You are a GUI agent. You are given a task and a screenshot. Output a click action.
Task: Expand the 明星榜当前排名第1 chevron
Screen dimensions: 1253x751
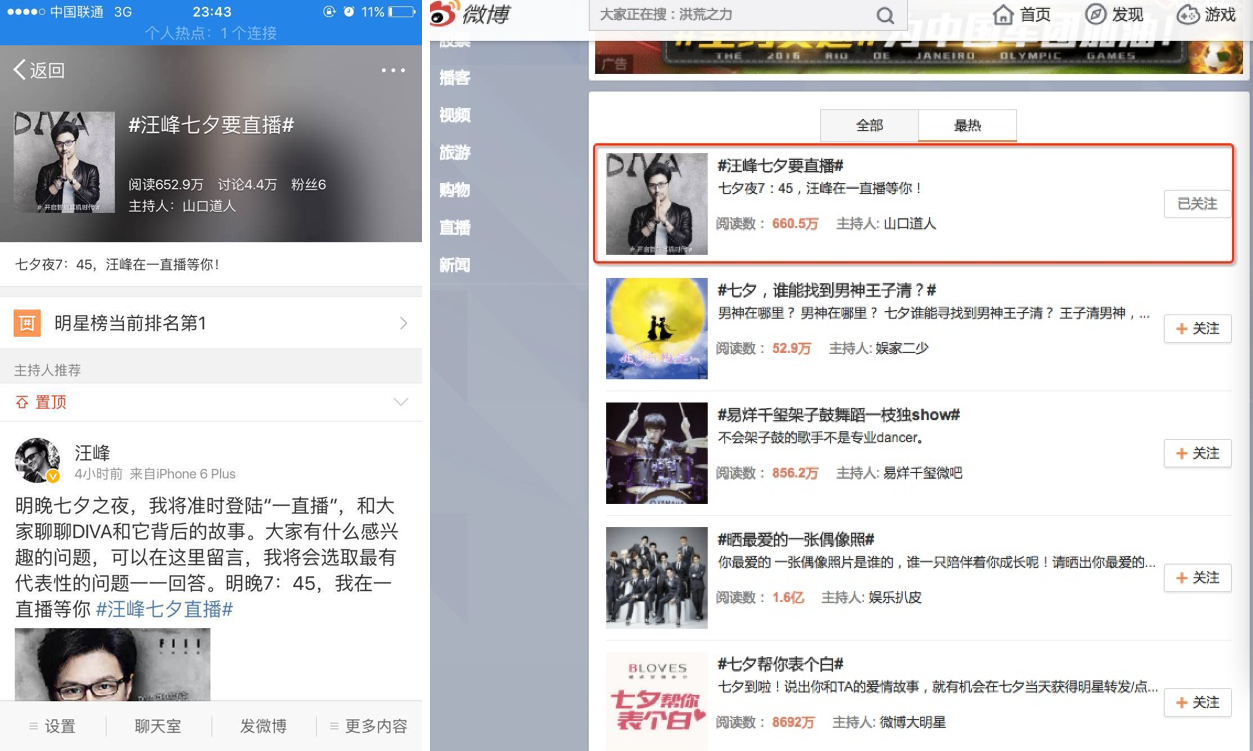coord(403,323)
